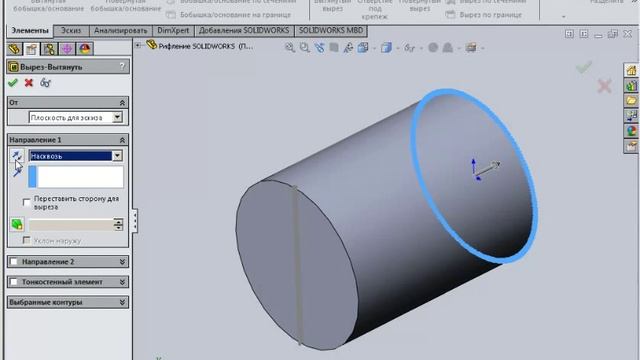
Task: Reverse direction arrows icon in Направление 1
Action: pyautogui.click(x=17, y=156)
